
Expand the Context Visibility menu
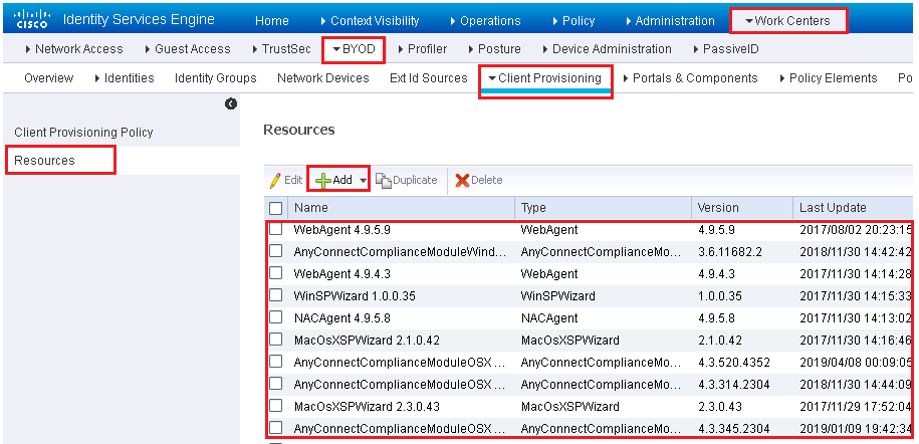[x=370, y=21]
